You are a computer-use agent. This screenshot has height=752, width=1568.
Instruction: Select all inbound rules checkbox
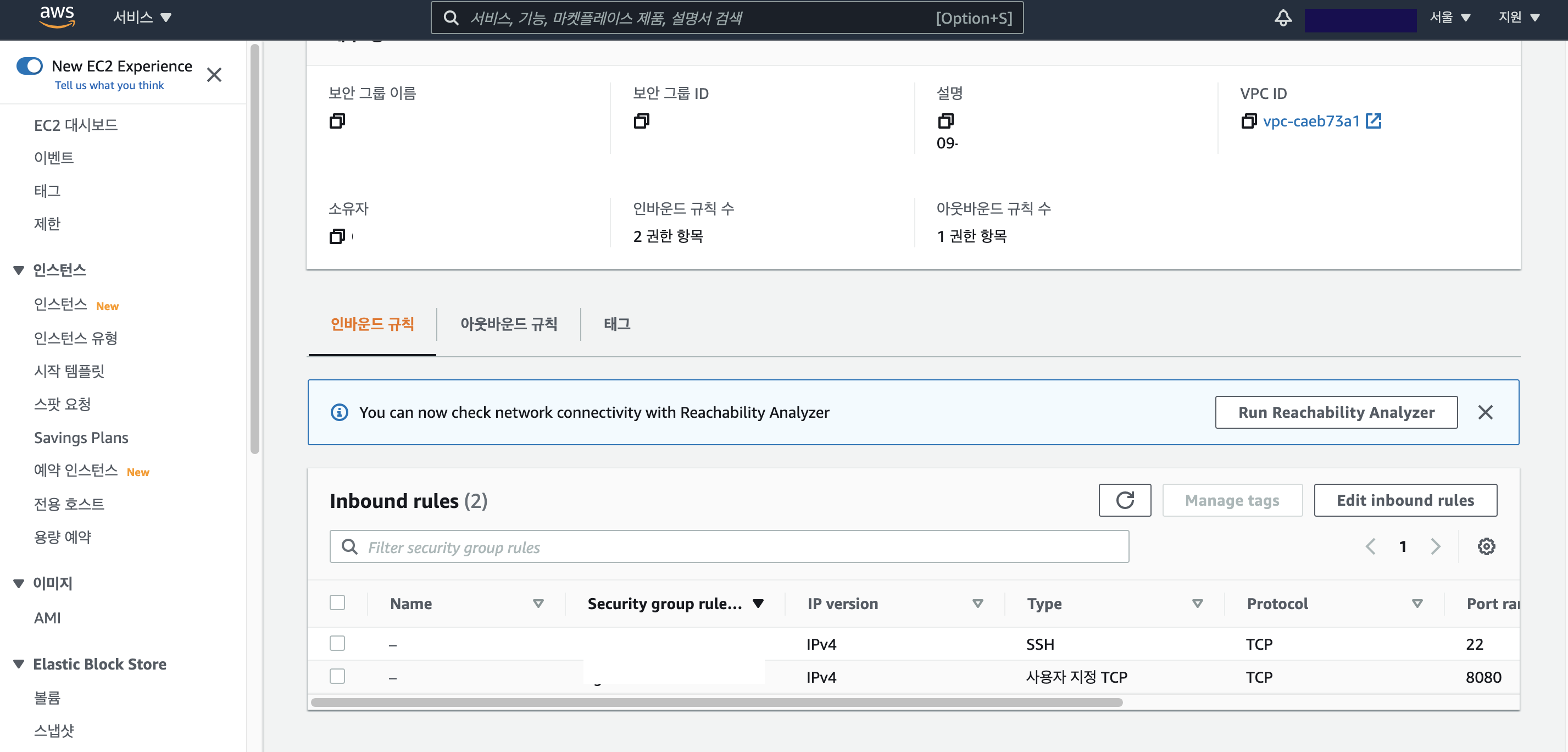(x=337, y=602)
